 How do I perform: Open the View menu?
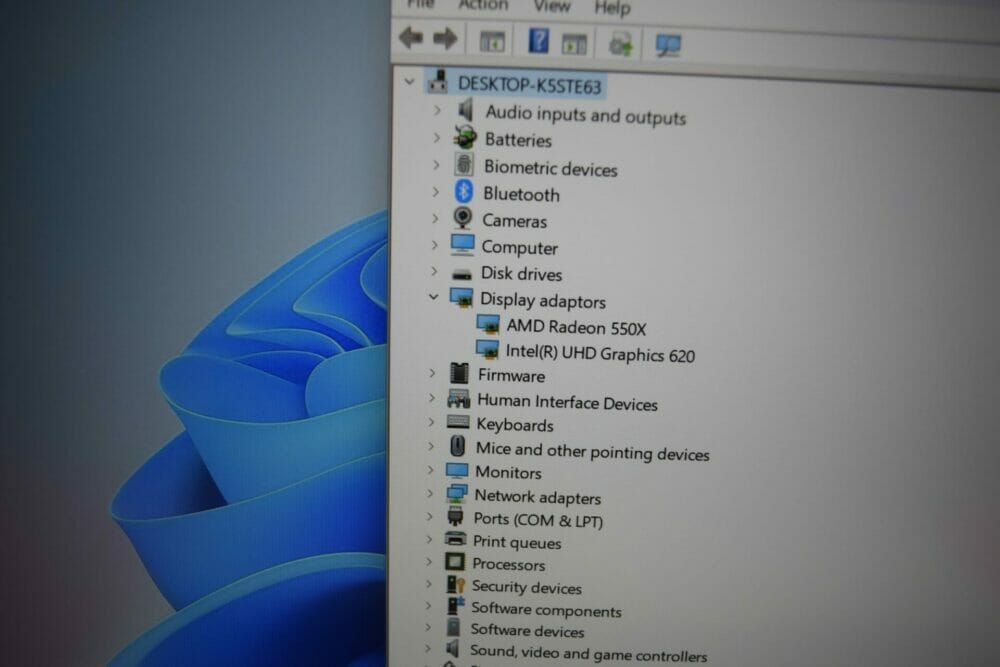pos(552,6)
